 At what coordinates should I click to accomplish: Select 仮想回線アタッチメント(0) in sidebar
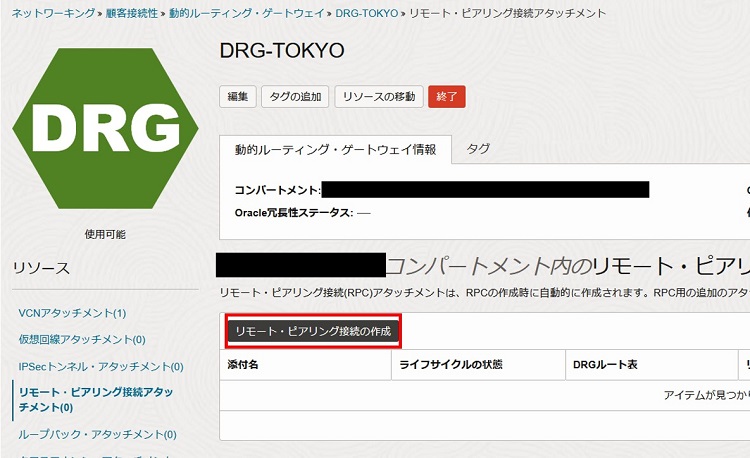[x=82, y=340]
